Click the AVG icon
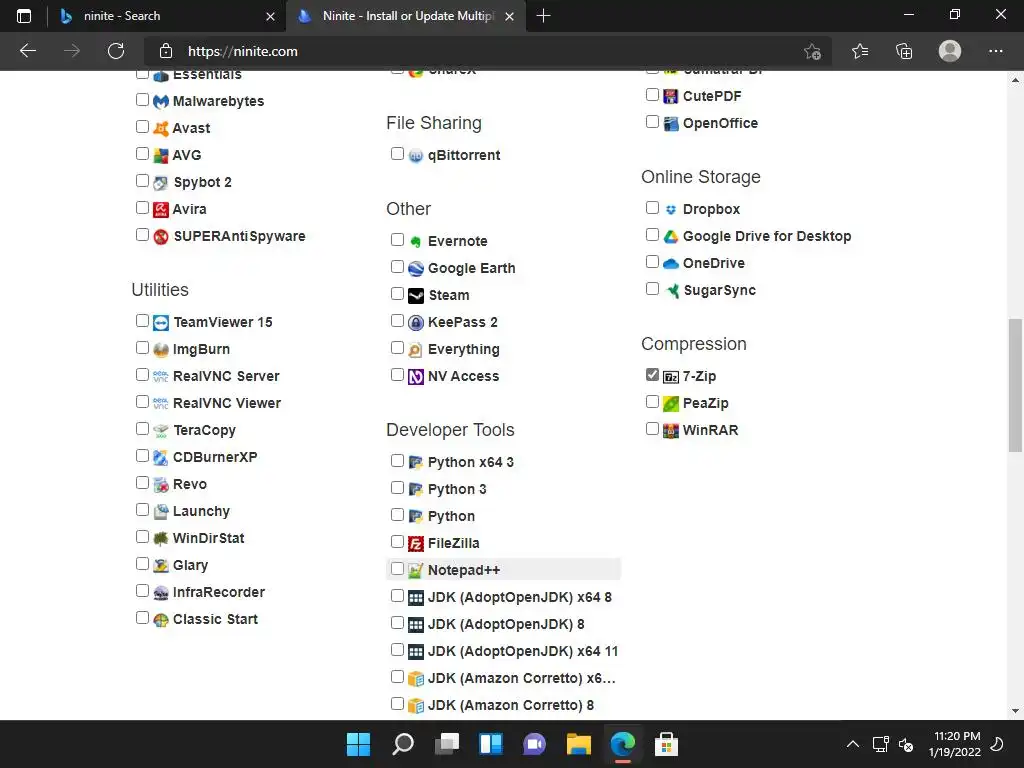Screen dimensions: 1024x768 click(x=161, y=155)
